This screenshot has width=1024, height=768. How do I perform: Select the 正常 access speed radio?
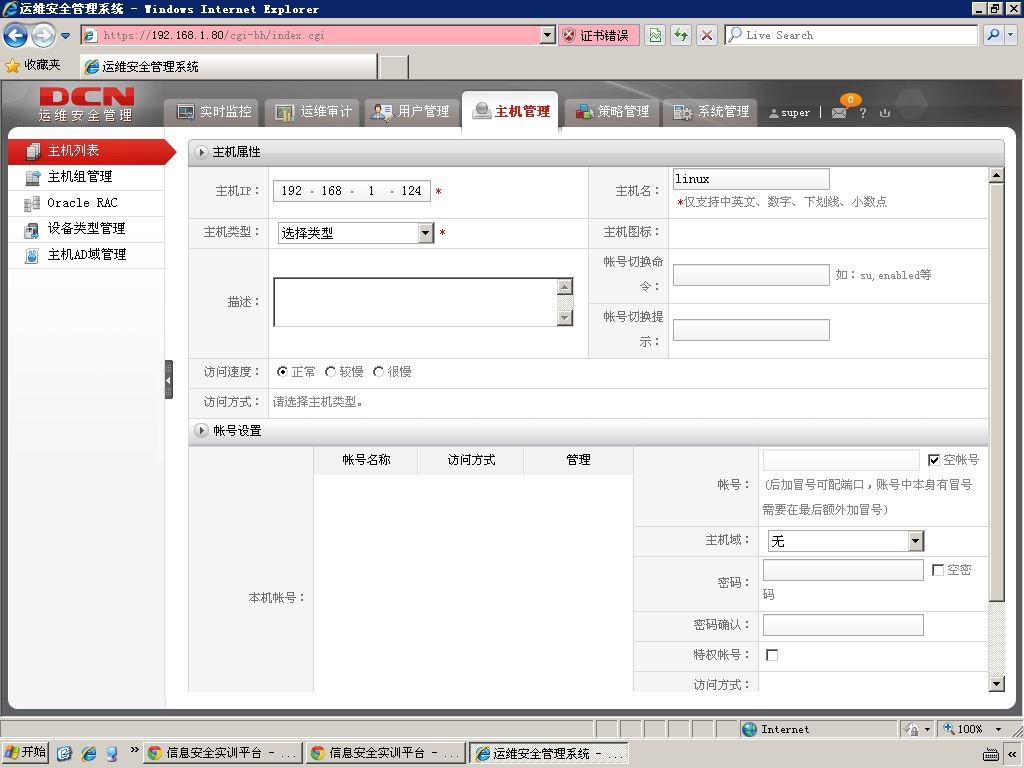[x=282, y=372]
